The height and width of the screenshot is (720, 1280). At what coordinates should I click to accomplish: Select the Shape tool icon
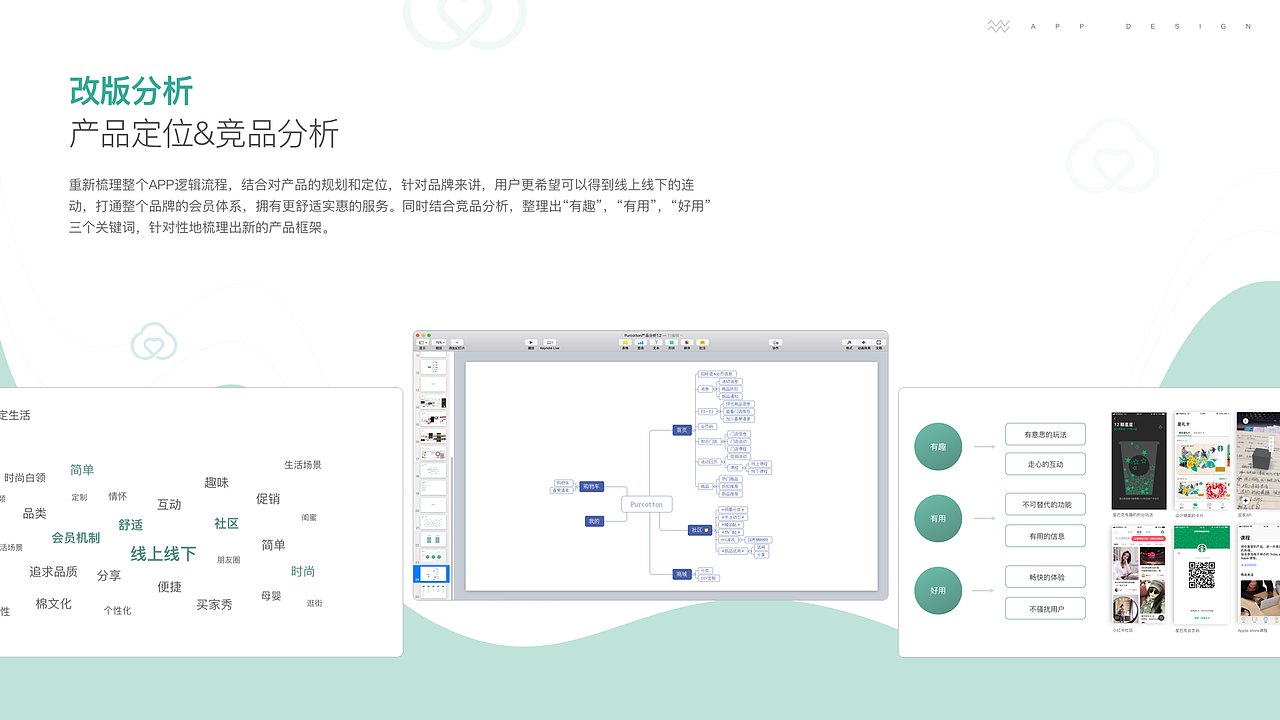point(671,343)
